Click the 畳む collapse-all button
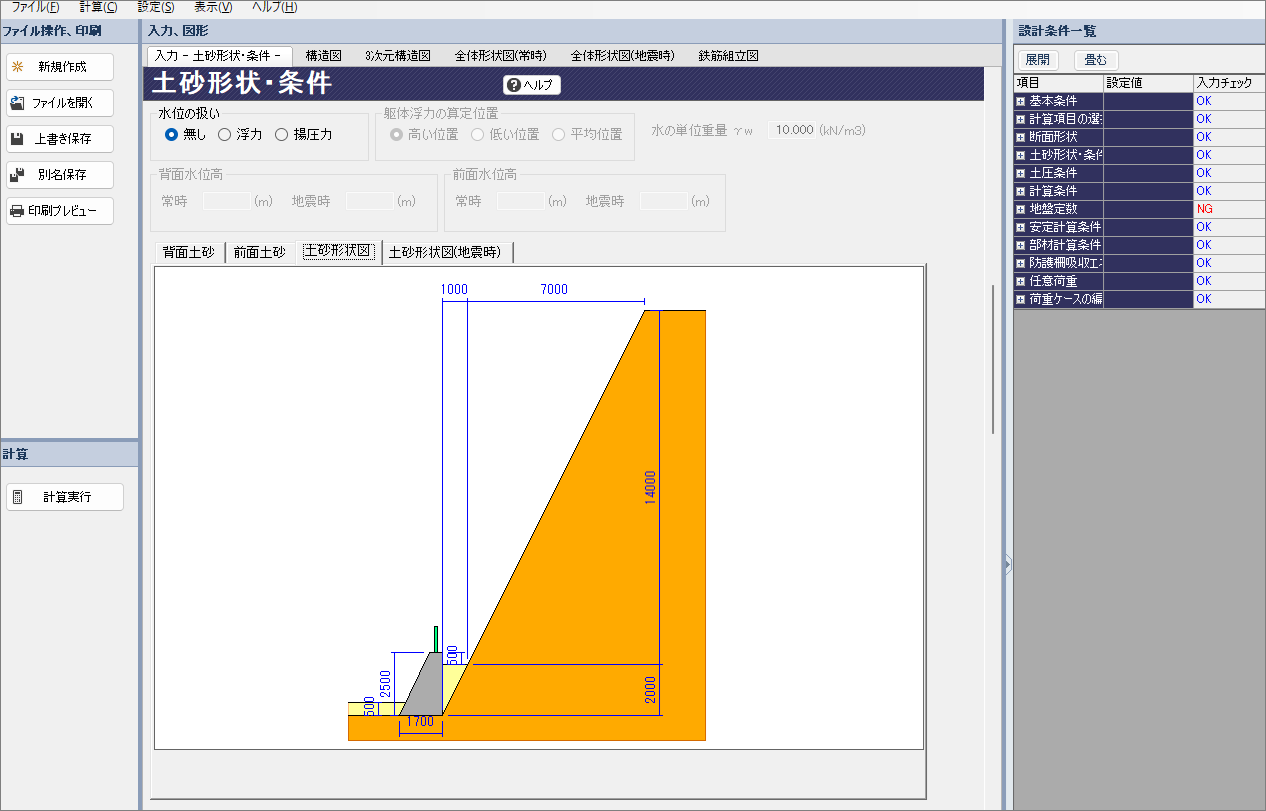This screenshot has height=811, width=1266. (1095, 60)
